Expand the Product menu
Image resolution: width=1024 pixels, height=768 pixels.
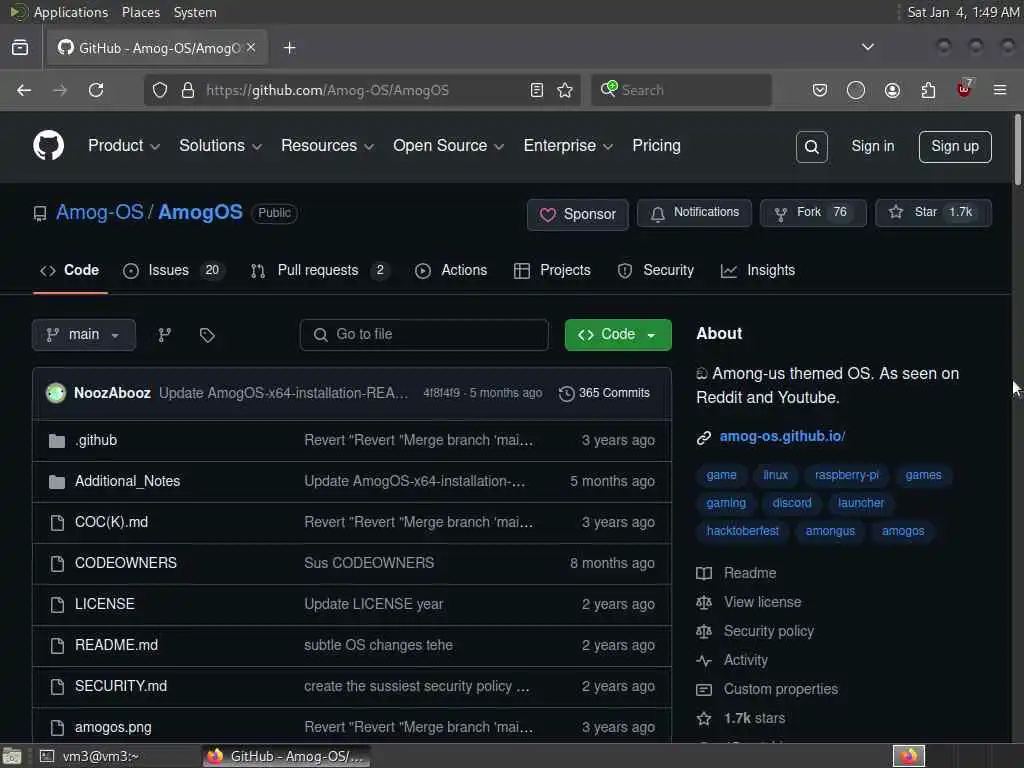(123, 146)
